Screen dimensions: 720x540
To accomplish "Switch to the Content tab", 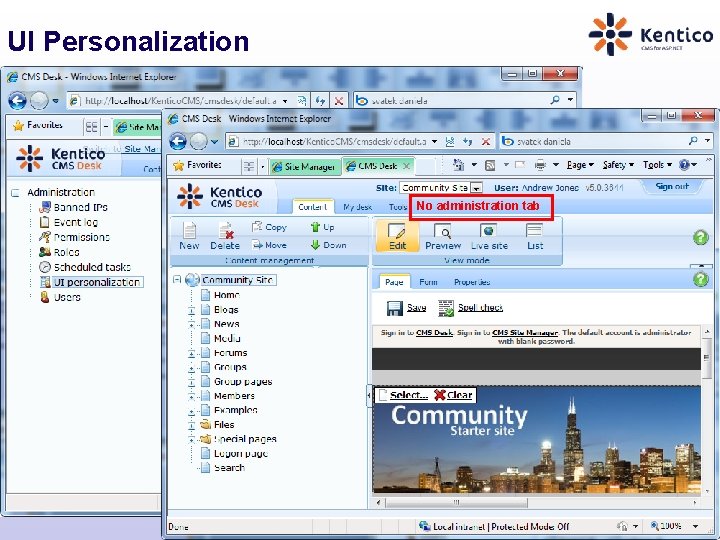I will (312, 207).
